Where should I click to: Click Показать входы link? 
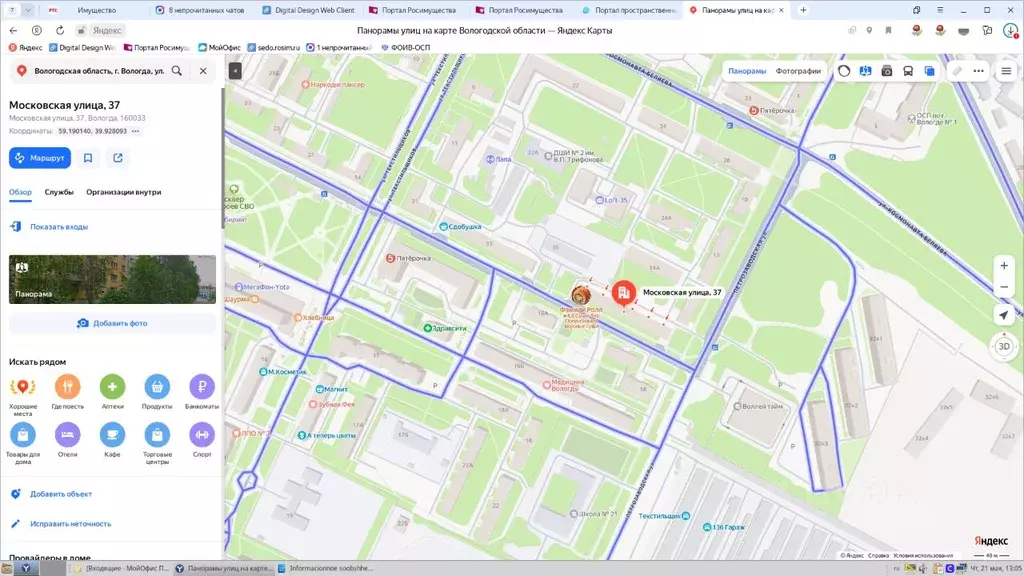pyautogui.click(x=59, y=227)
